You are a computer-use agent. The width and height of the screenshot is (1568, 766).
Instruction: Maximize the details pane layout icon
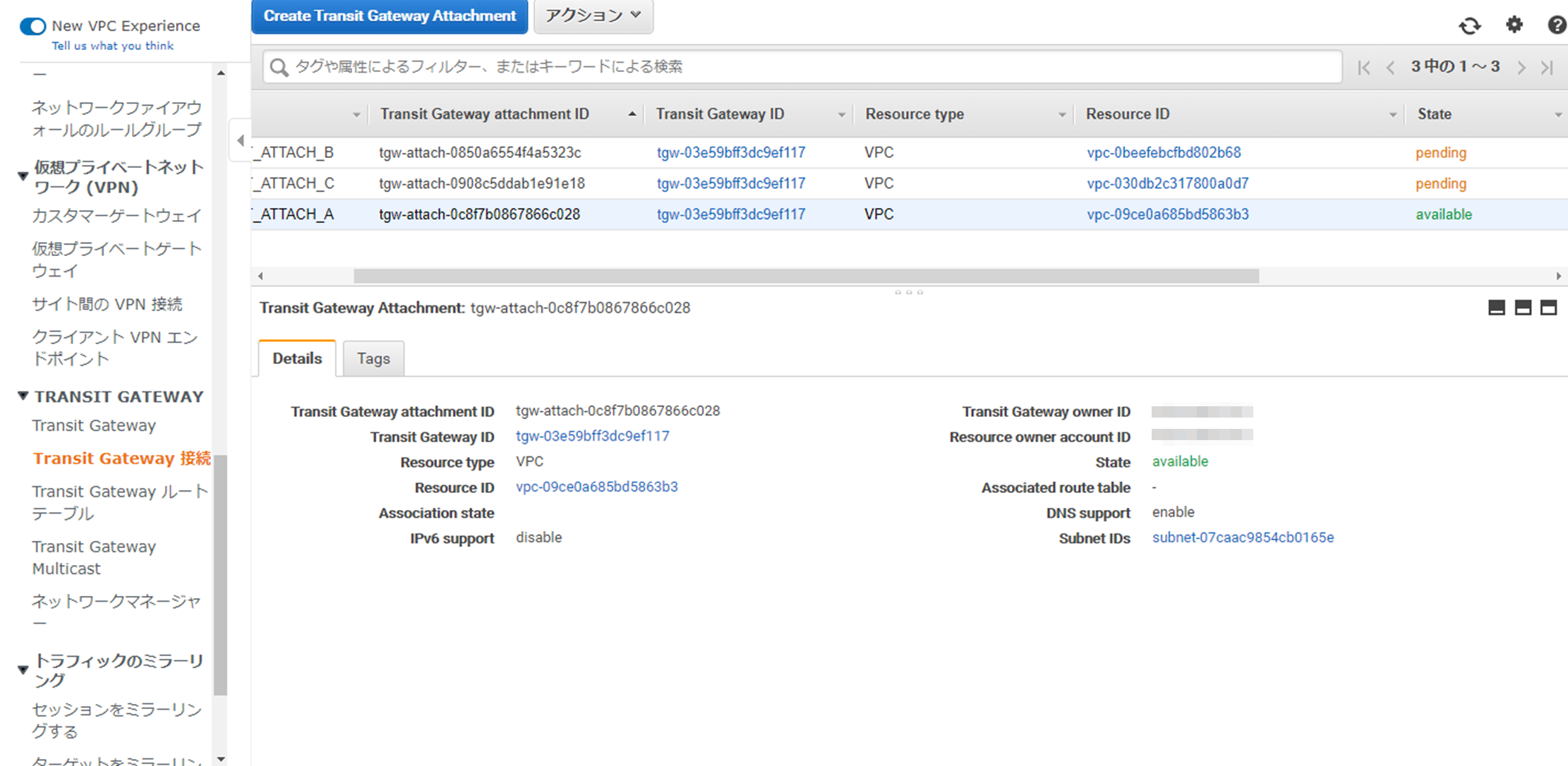1548,308
